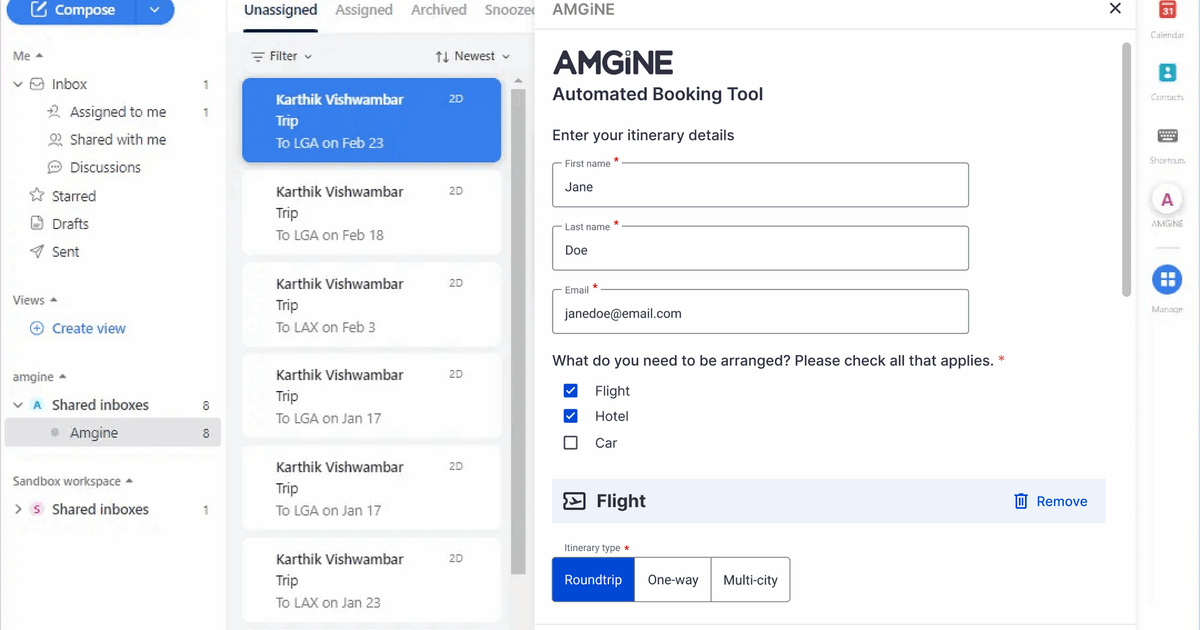Screen dimensions: 1200x630
Task: Open the Manage apps icon
Action: coord(1167,280)
